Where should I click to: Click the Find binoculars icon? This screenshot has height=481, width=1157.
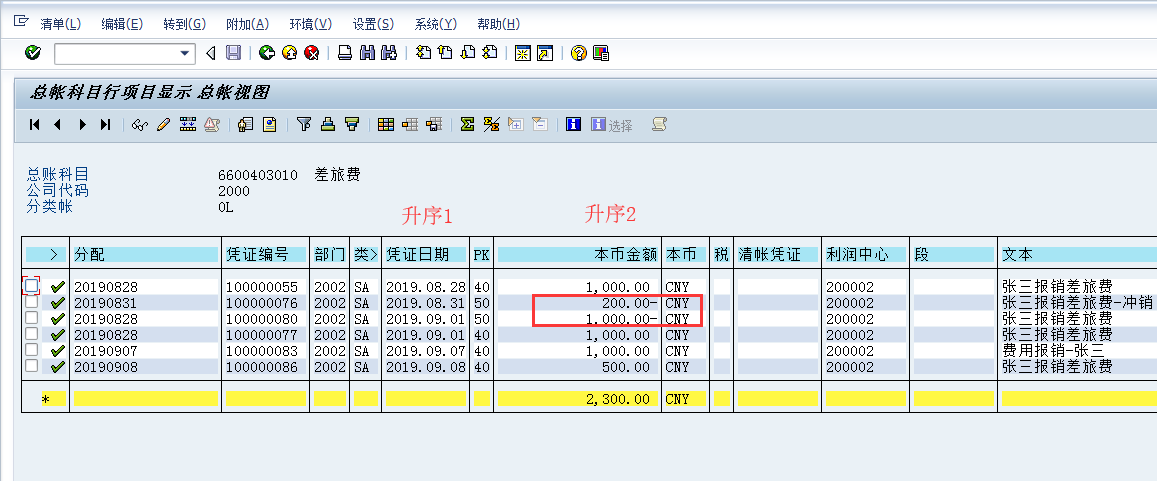click(367, 53)
